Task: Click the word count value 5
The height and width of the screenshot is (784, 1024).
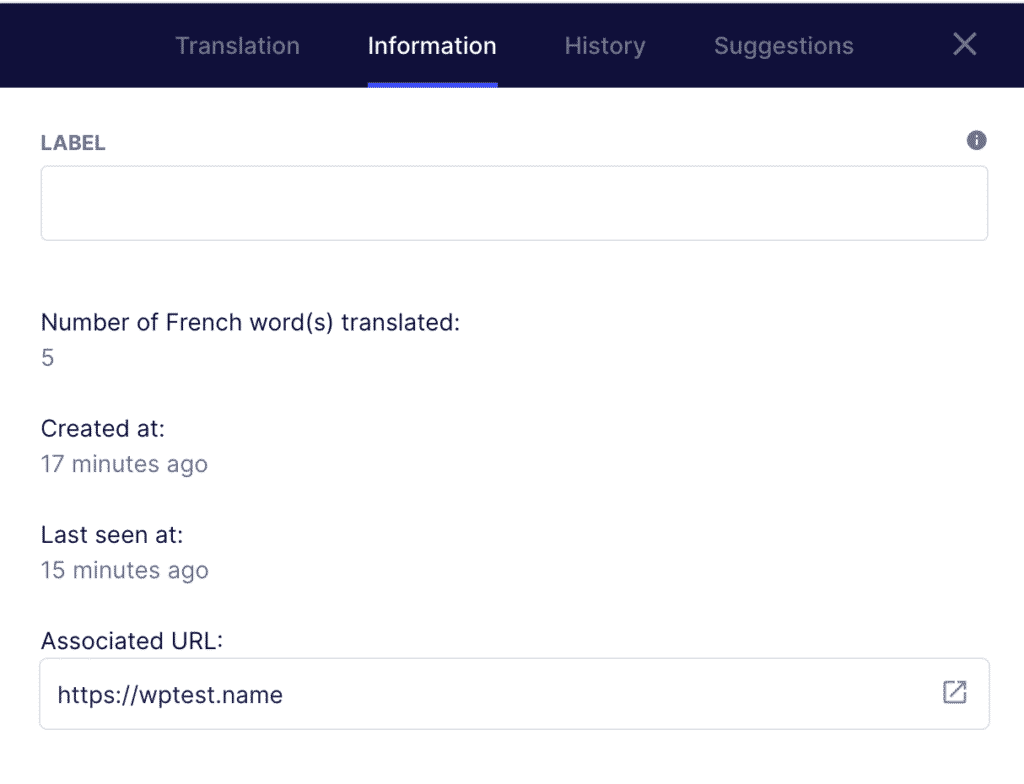Action: click(47, 357)
